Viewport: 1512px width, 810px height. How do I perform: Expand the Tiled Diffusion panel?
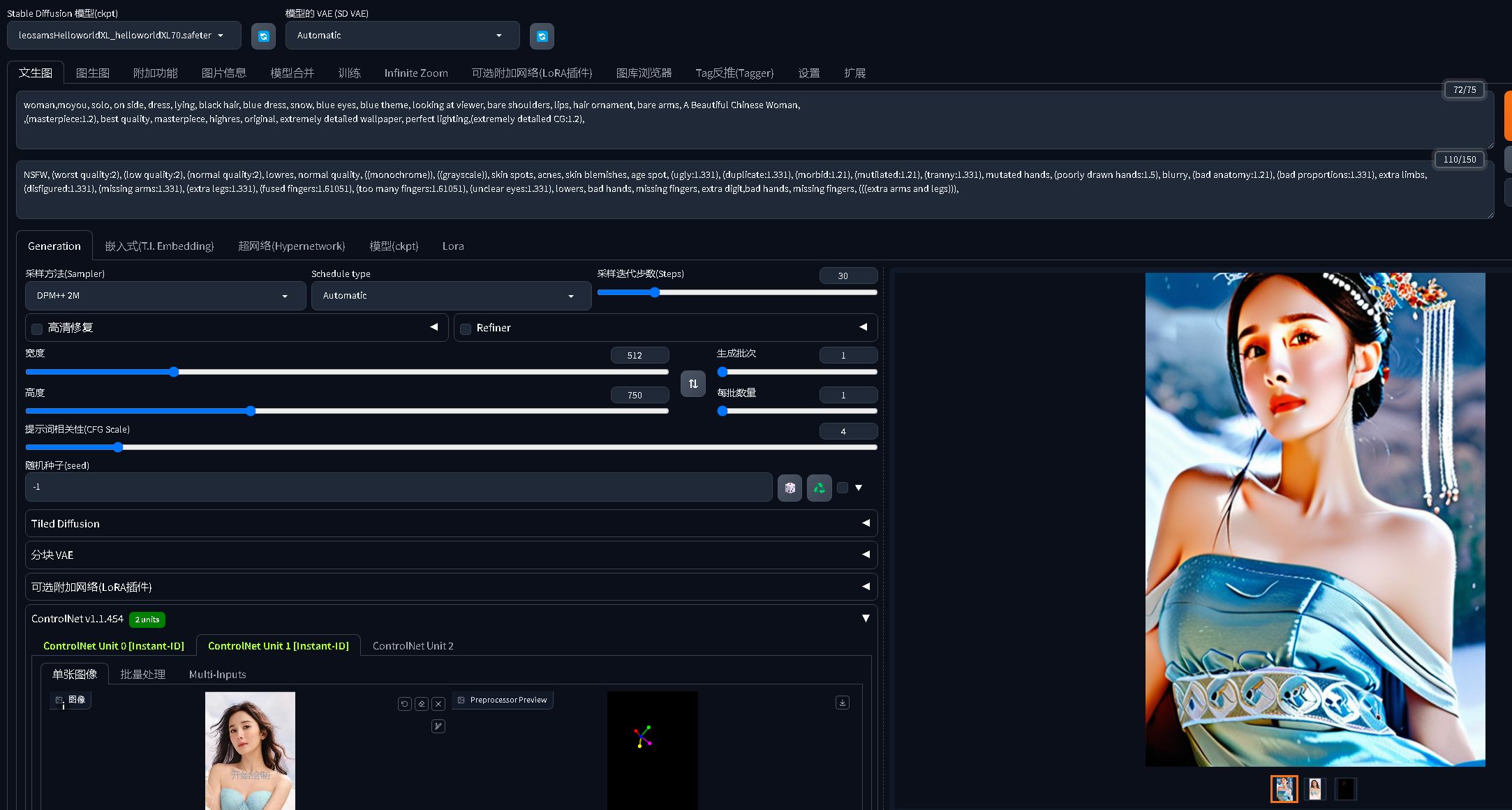click(451, 523)
